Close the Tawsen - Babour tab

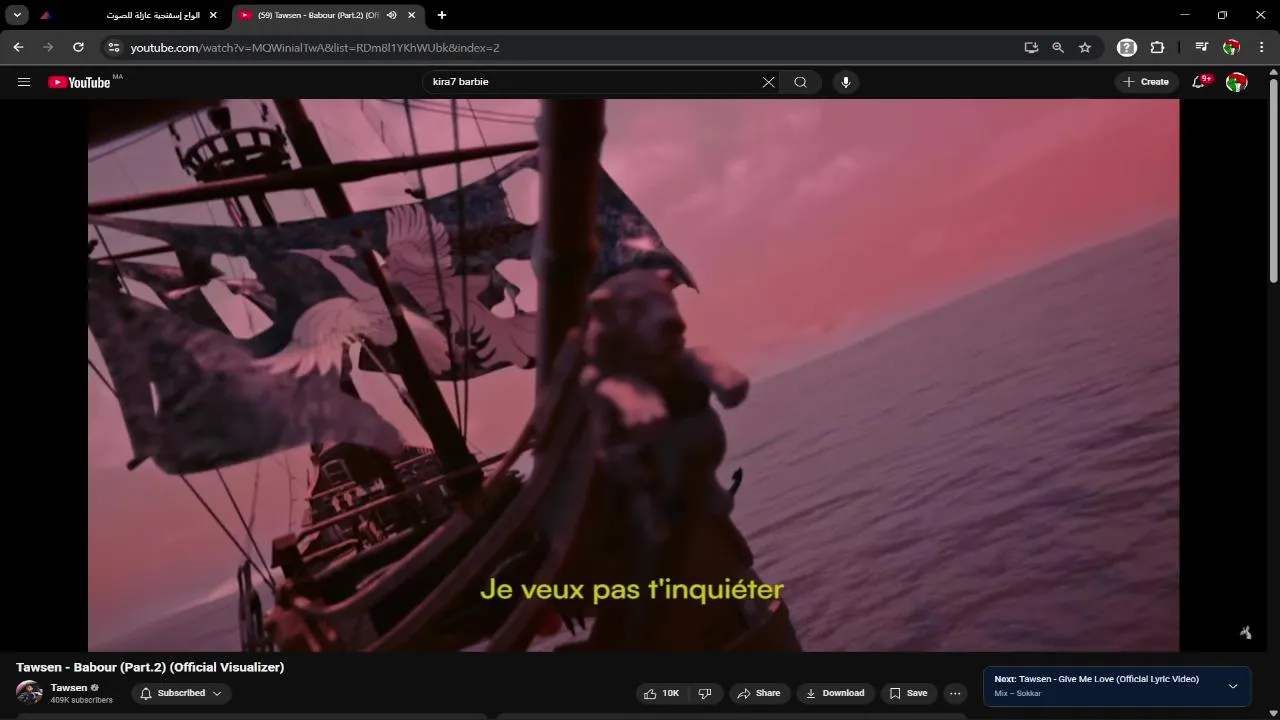pos(411,15)
